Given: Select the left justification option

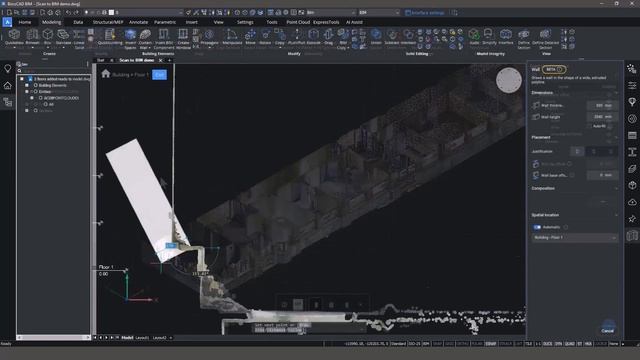Looking at the screenshot, I should [x=577, y=151].
